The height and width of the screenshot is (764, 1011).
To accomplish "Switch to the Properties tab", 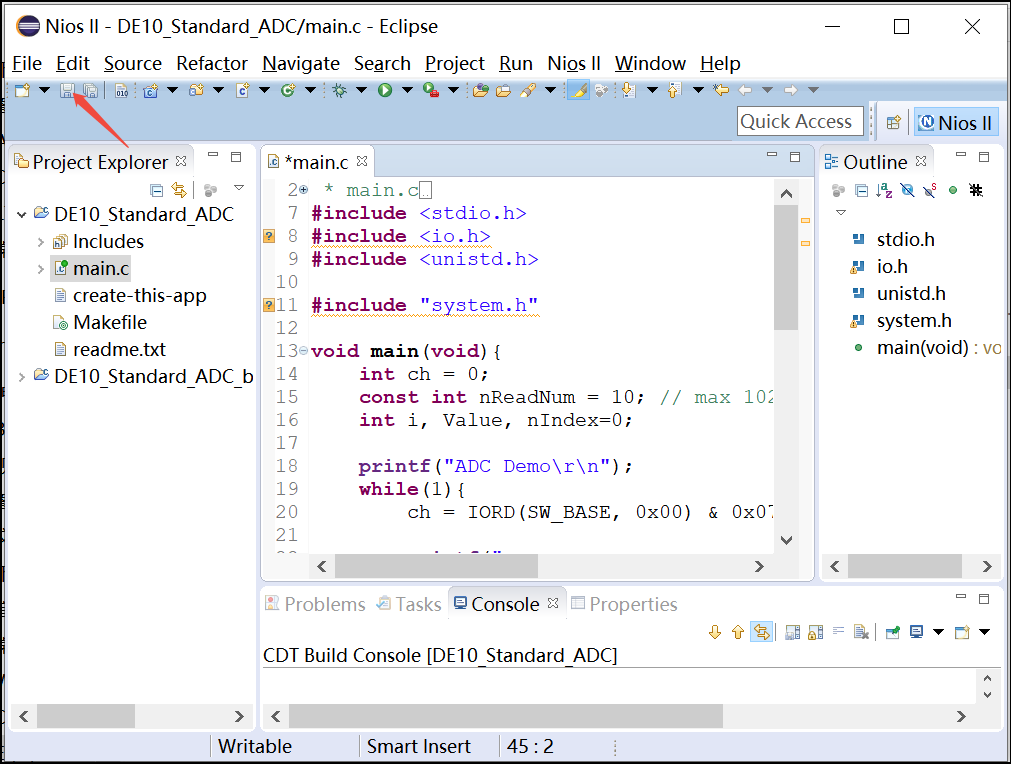I will pos(624,604).
